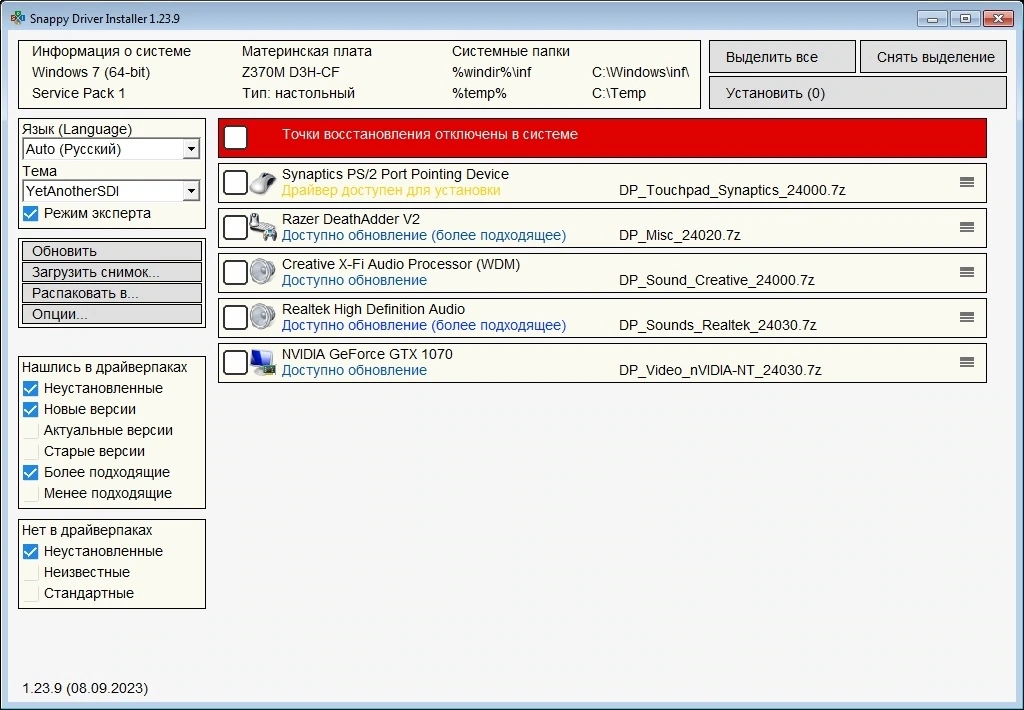The width and height of the screenshot is (1024, 710).
Task: Tick the restore point checkbox in red banner
Action: coord(236,137)
